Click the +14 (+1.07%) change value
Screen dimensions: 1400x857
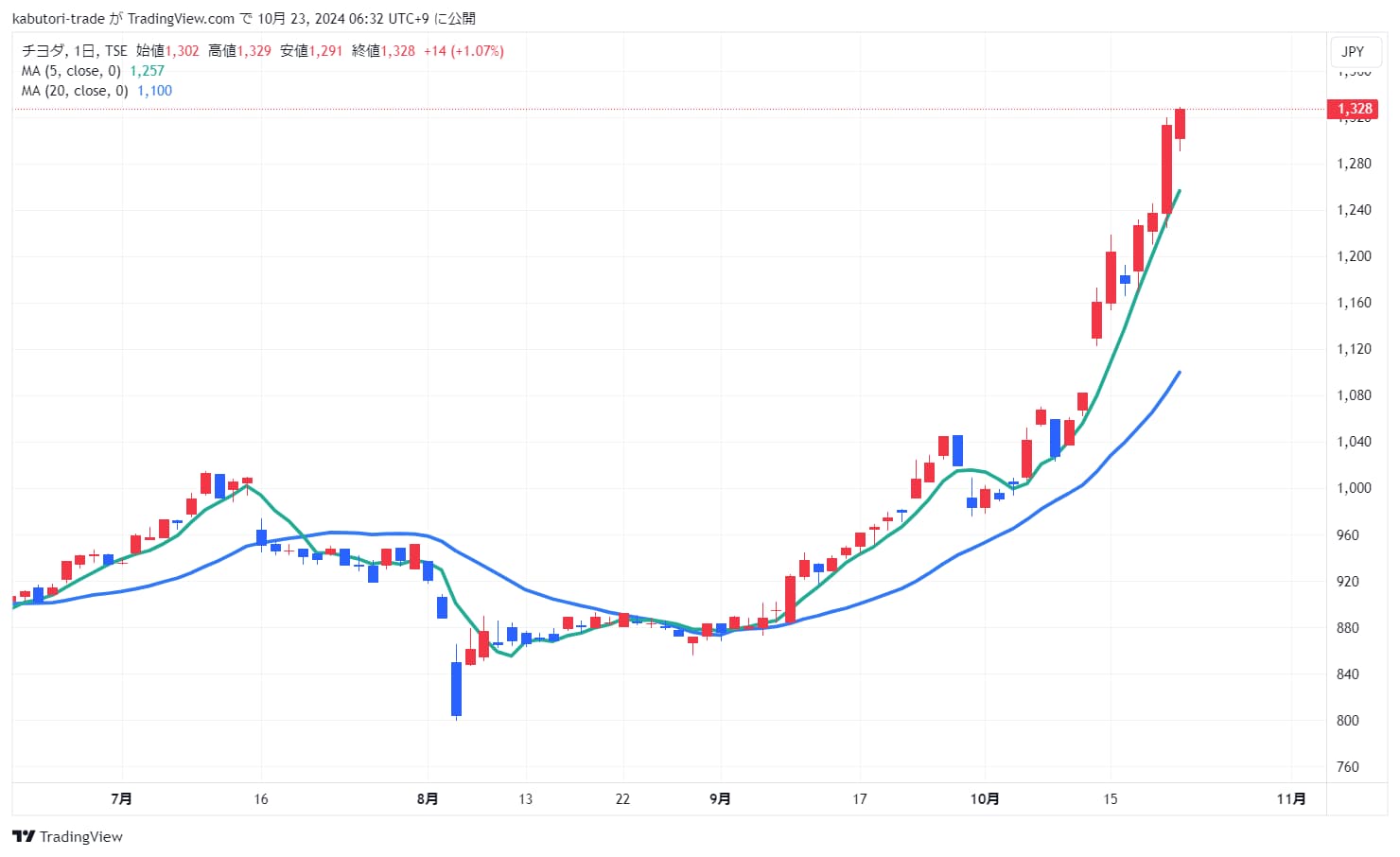pos(464,51)
